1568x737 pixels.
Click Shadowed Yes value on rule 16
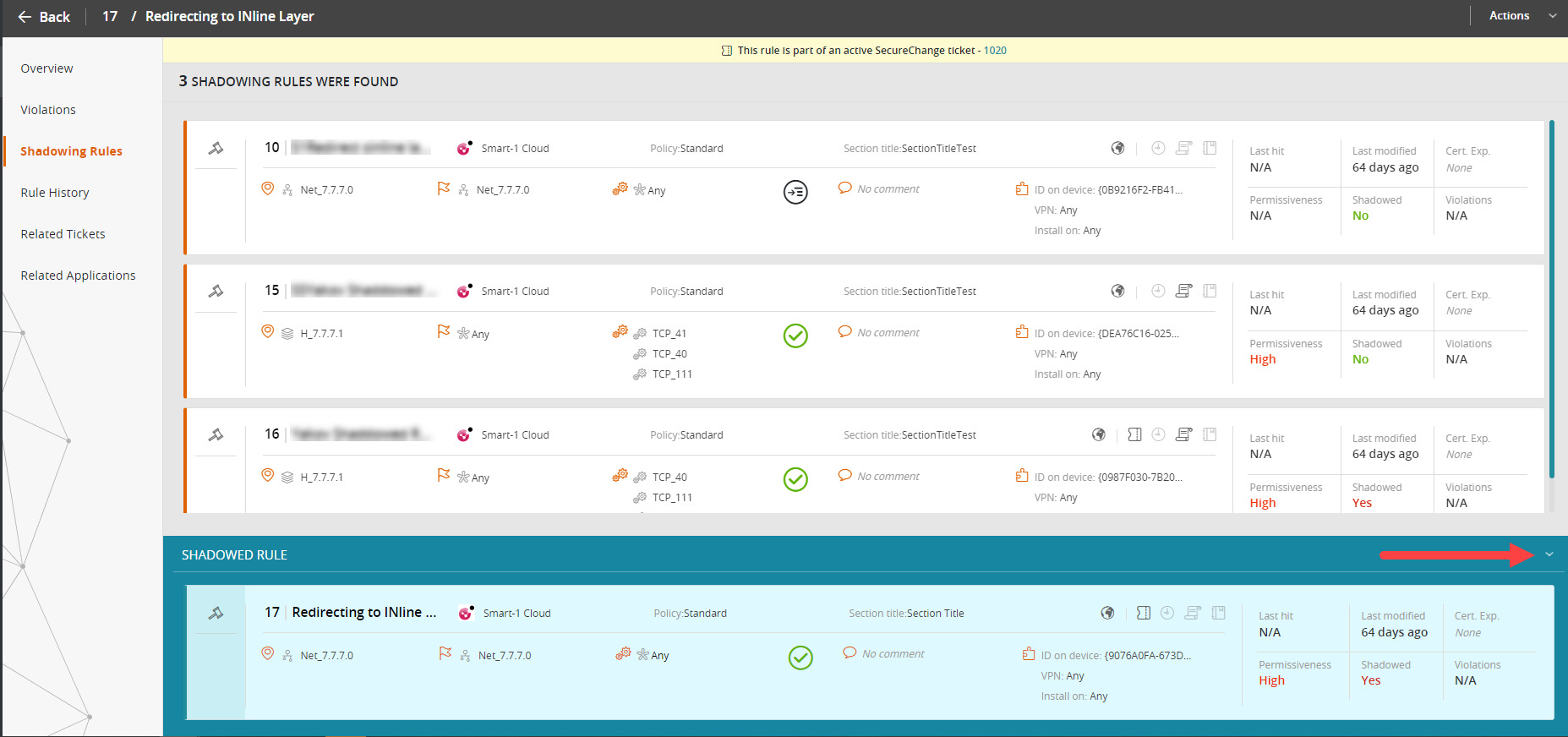(x=1362, y=503)
